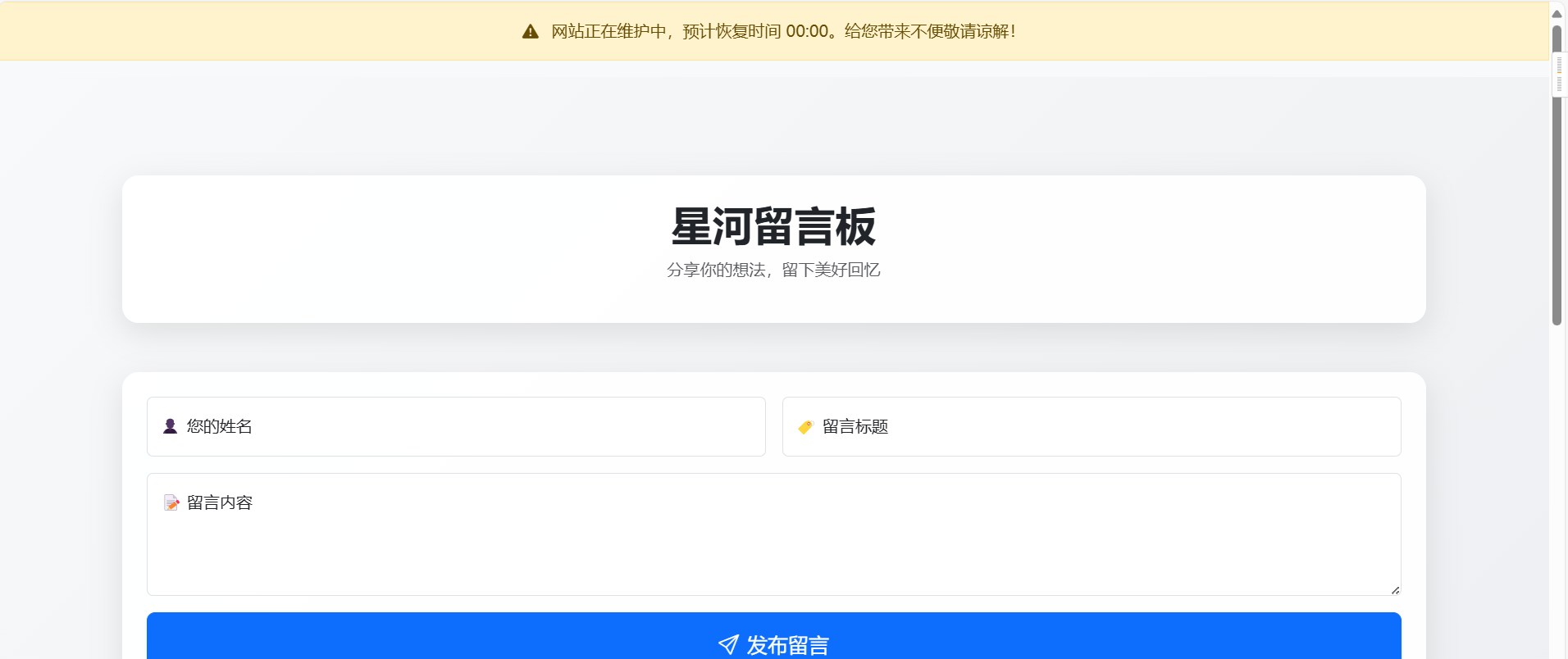Click the memo icon beside 留言内容

(x=171, y=502)
